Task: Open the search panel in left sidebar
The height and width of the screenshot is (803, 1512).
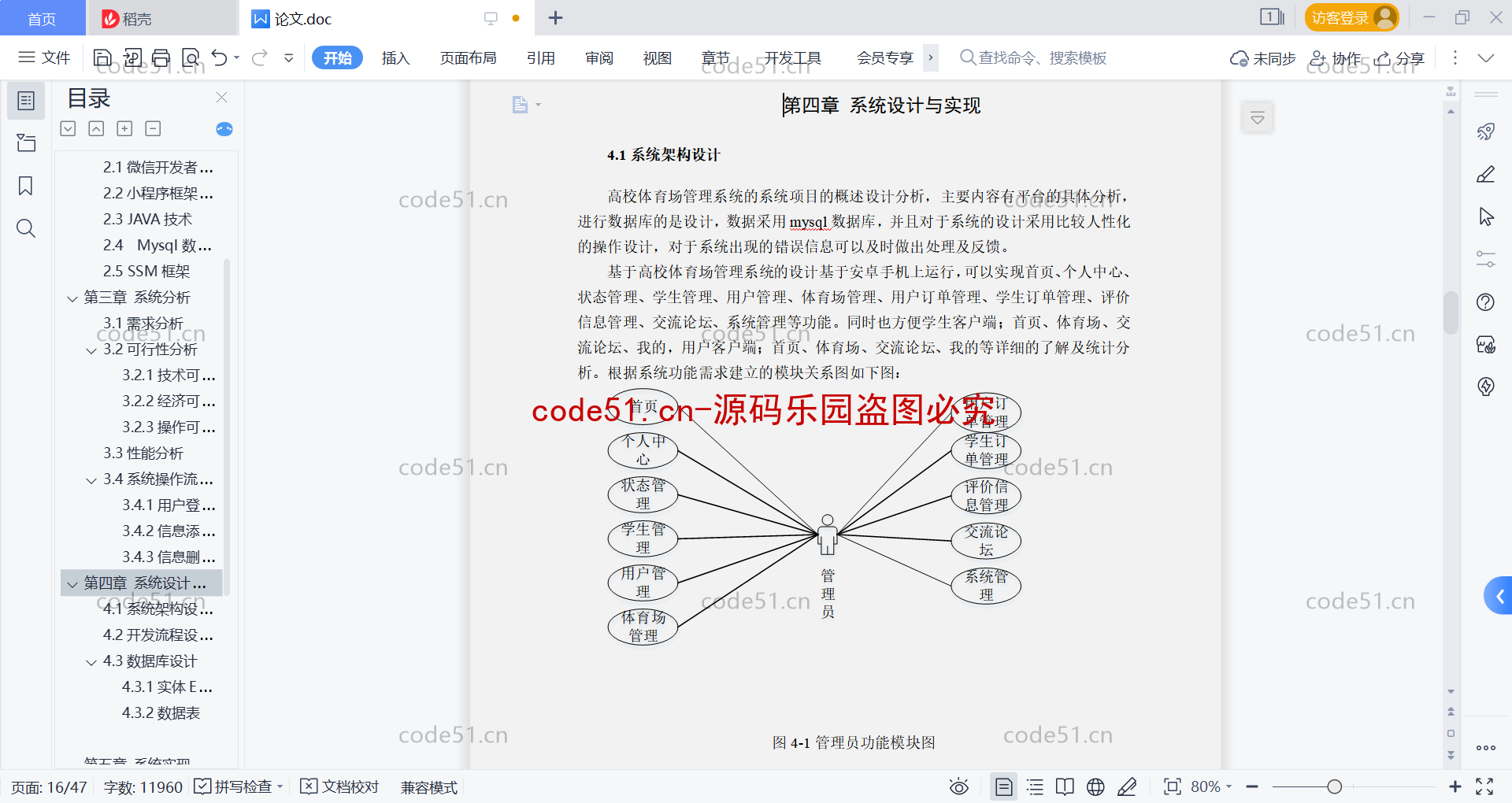Action: [26, 228]
